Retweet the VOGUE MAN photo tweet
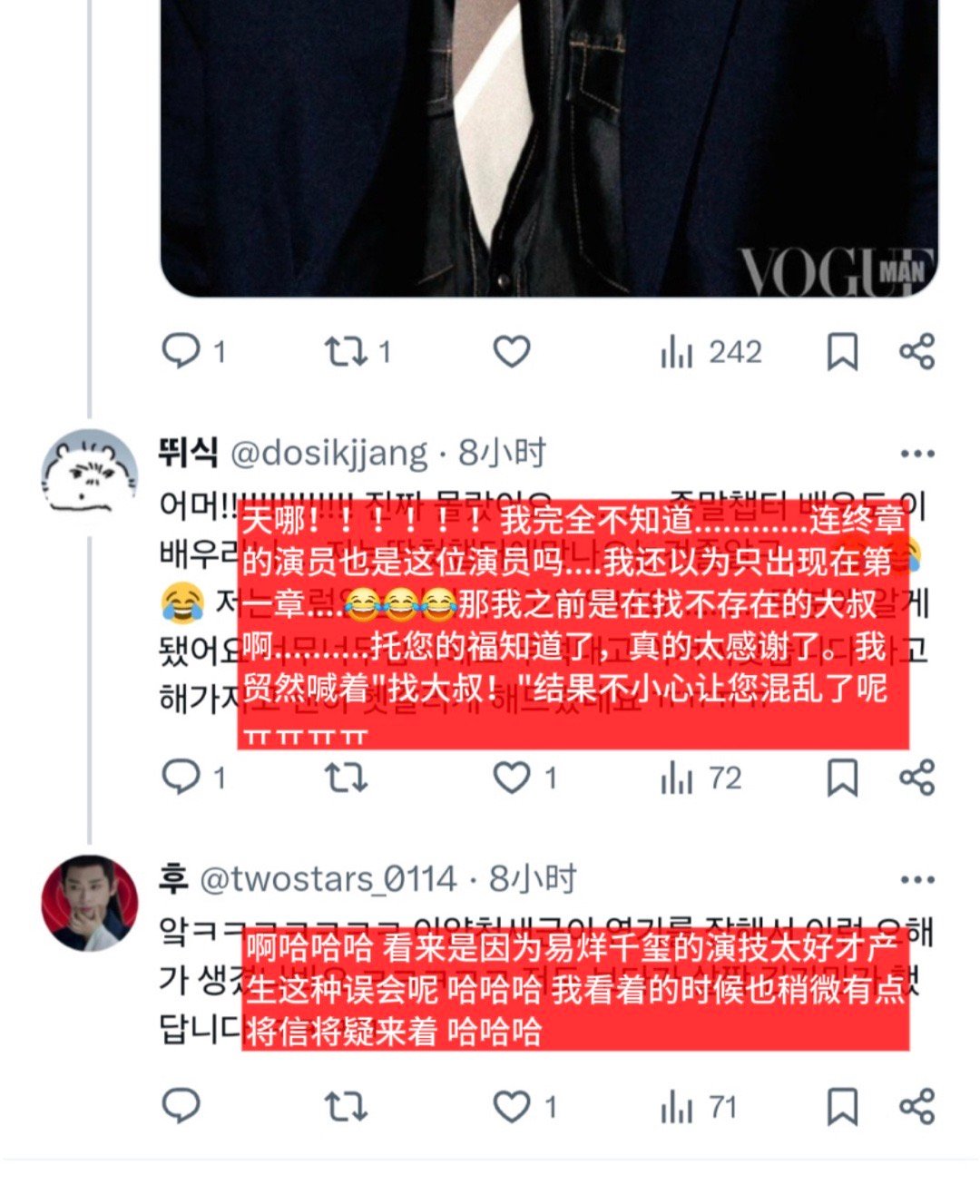The image size is (980, 1204). [x=346, y=351]
